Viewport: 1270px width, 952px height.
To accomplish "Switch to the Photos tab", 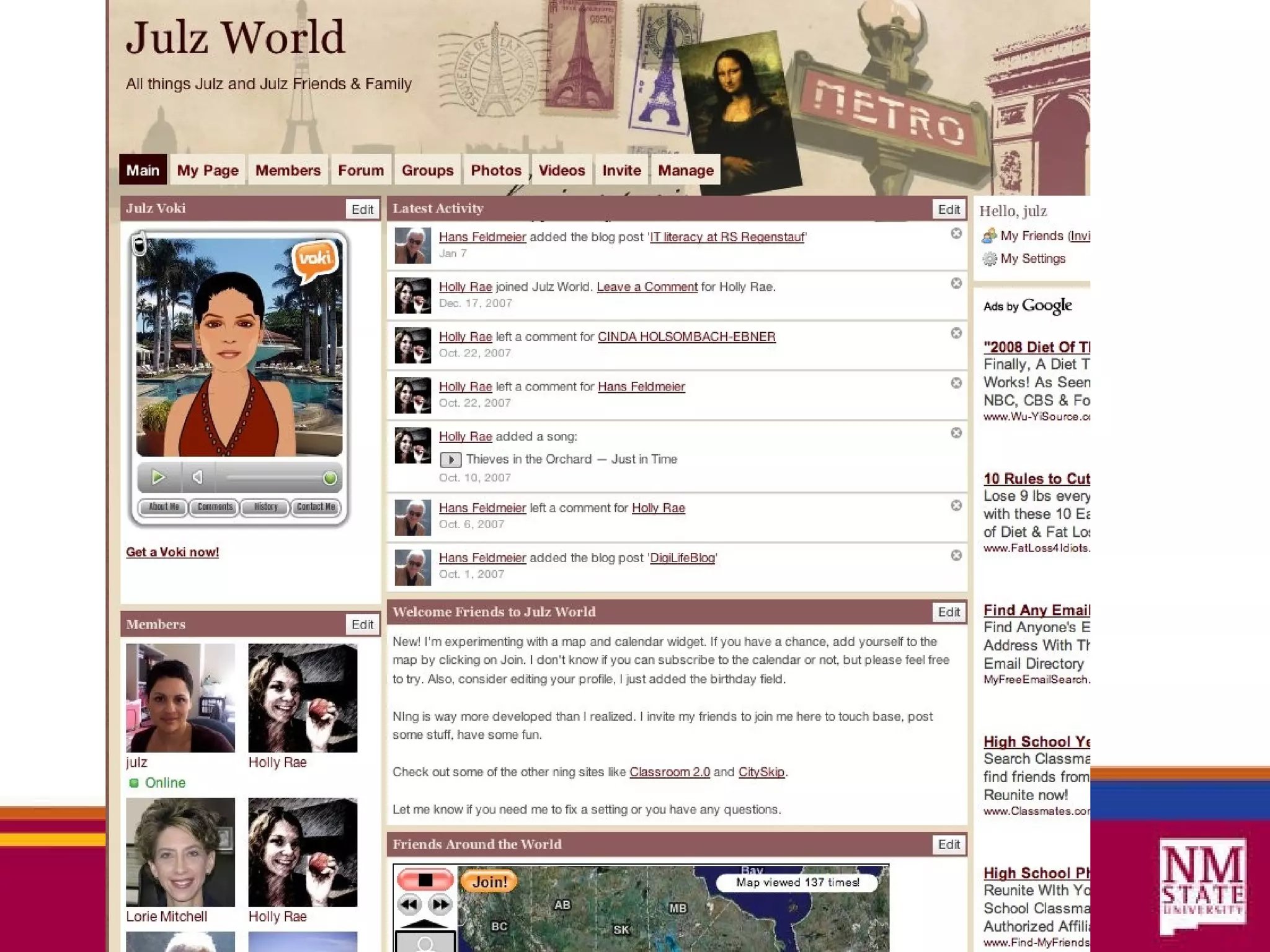I will point(495,170).
